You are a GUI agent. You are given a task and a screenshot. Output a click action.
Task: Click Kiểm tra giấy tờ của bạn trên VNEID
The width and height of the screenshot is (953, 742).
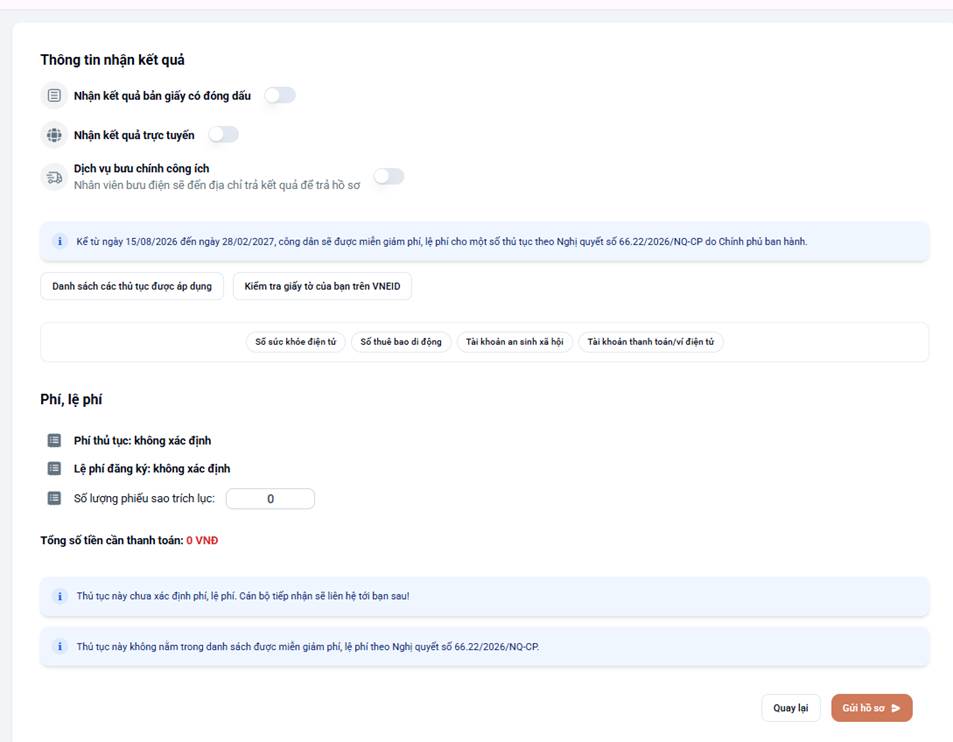tap(322, 286)
